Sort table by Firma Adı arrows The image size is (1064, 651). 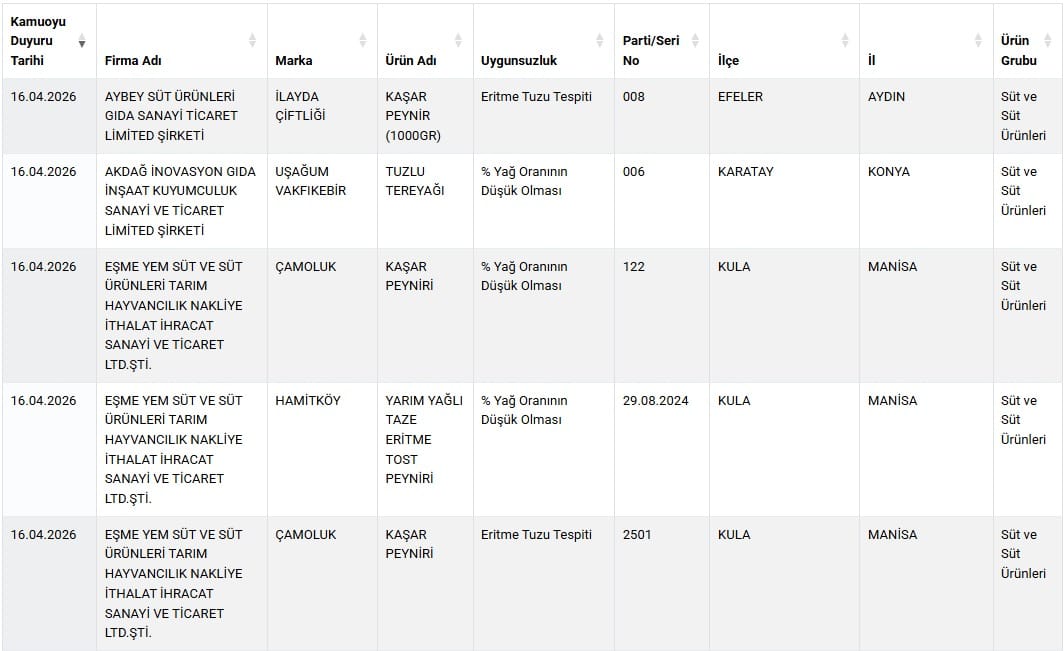(x=252, y=41)
